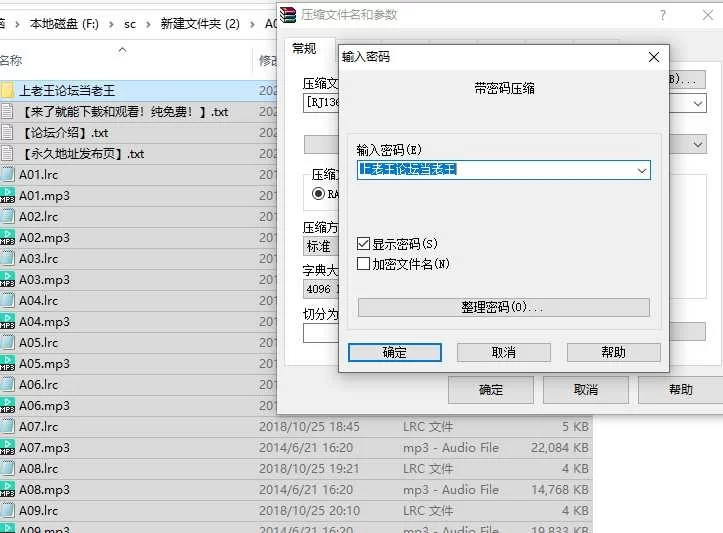Click 取消 in the archive parameters dialog
The image size is (723, 533).
coord(586,390)
